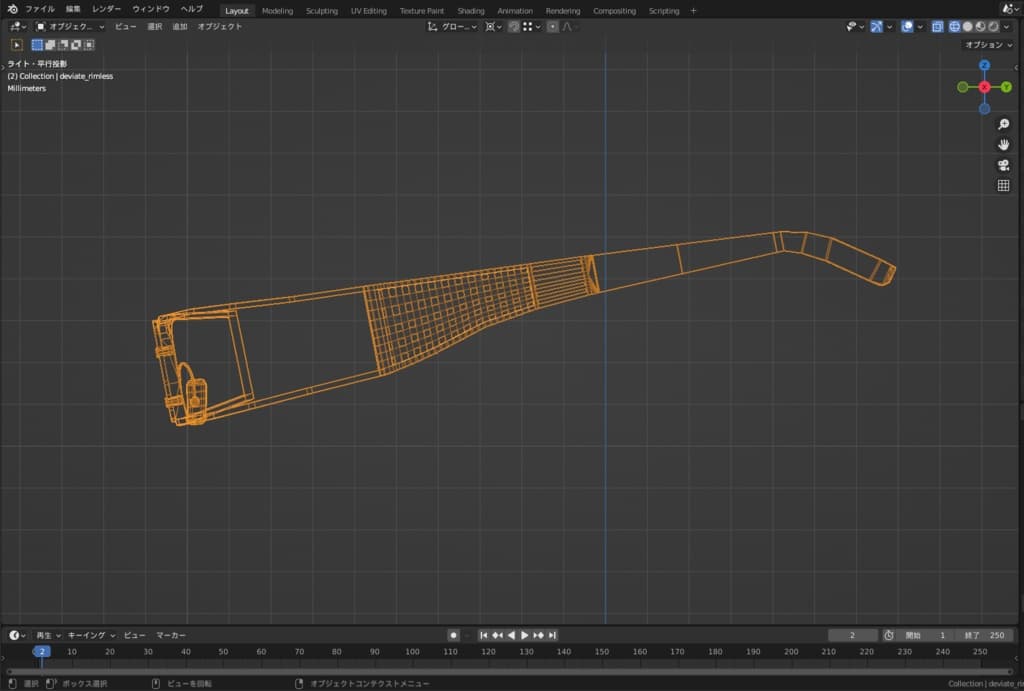The width and height of the screenshot is (1024, 691).
Task: Click the pan view hand icon
Action: (x=1003, y=145)
